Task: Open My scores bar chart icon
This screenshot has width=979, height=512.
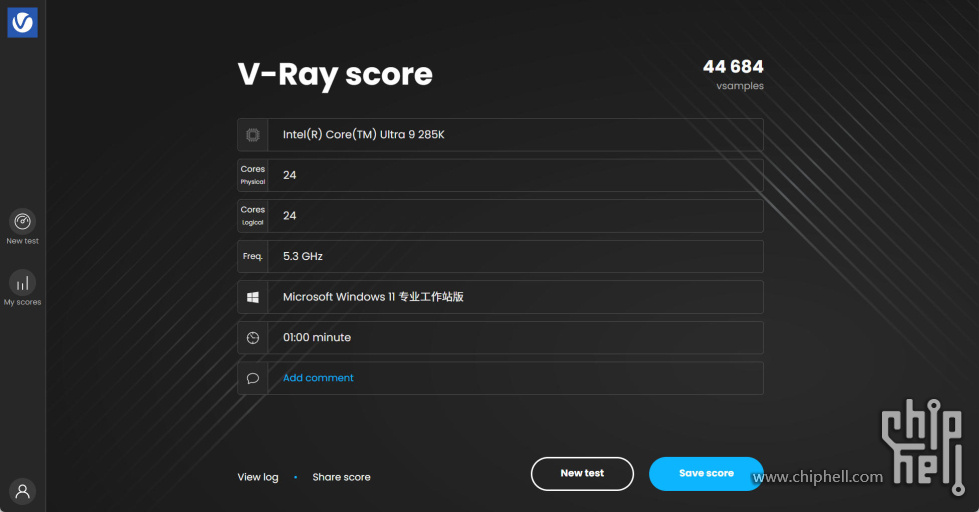Action: coord(22,282)
